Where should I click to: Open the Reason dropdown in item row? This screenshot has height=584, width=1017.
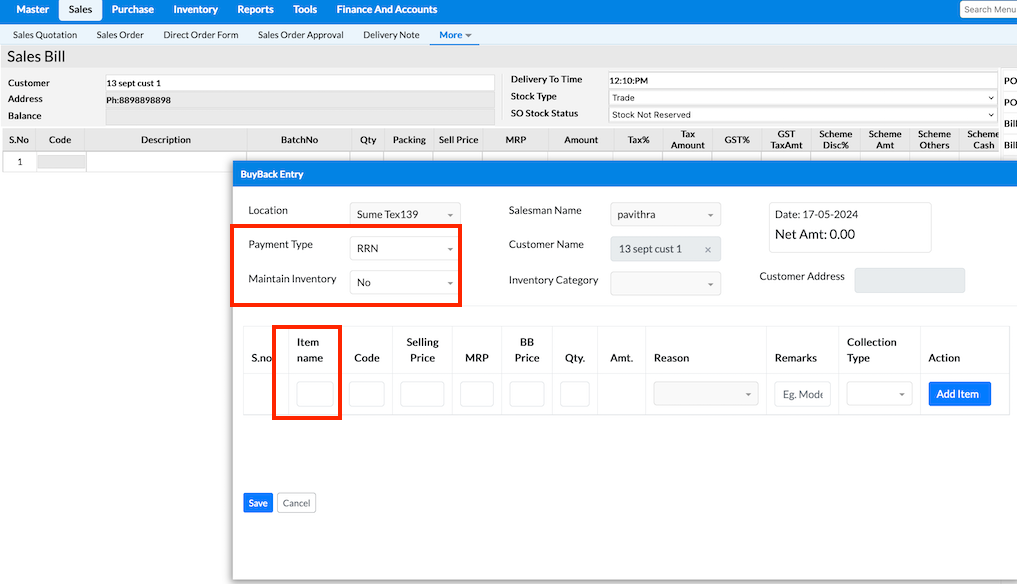click(x=706, y=394)
